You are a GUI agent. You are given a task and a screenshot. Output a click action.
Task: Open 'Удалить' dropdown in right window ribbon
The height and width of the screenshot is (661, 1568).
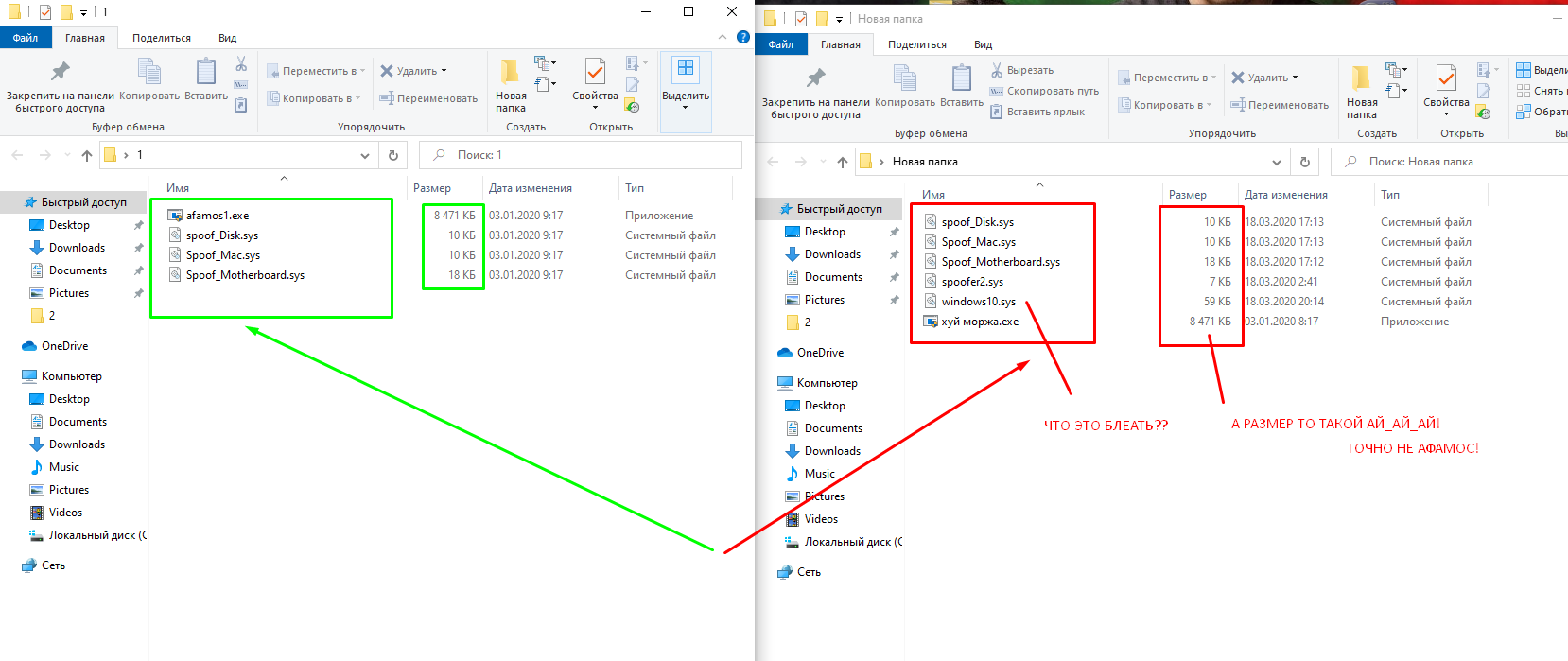point(1264,78)
